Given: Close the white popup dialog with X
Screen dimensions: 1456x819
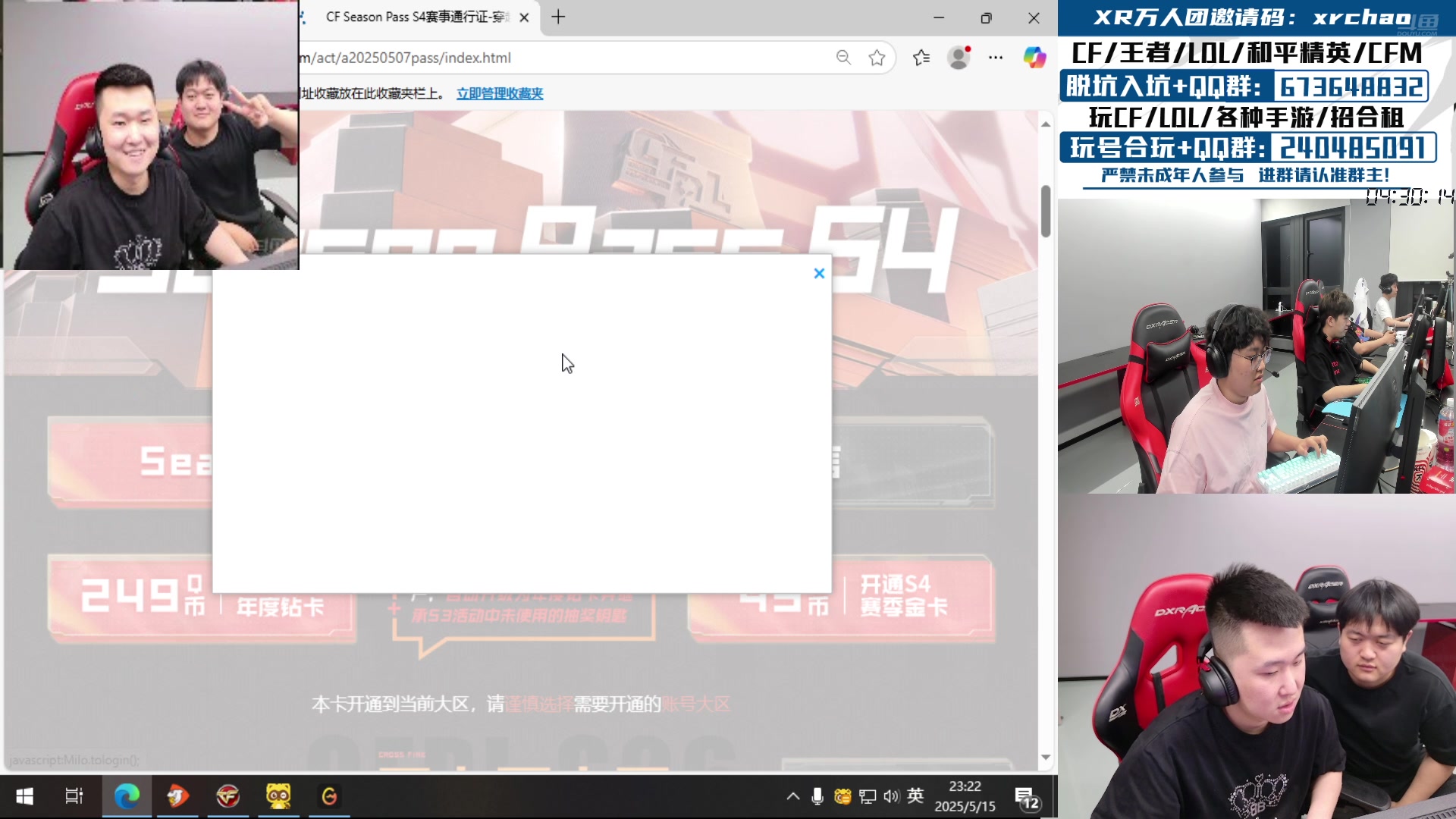Looking at the screenshot, I should pos(819,273).
